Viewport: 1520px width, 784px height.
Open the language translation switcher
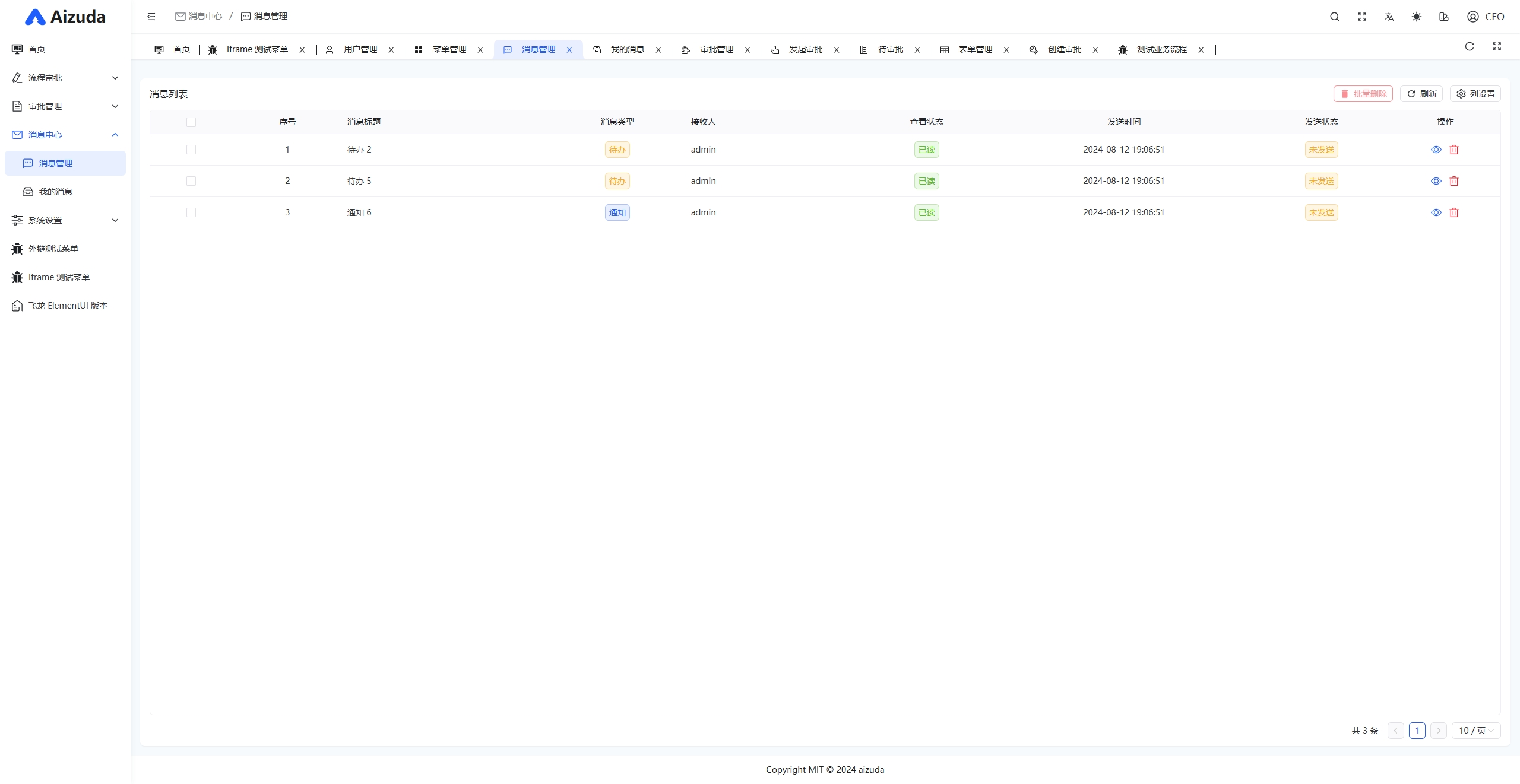1389,17
